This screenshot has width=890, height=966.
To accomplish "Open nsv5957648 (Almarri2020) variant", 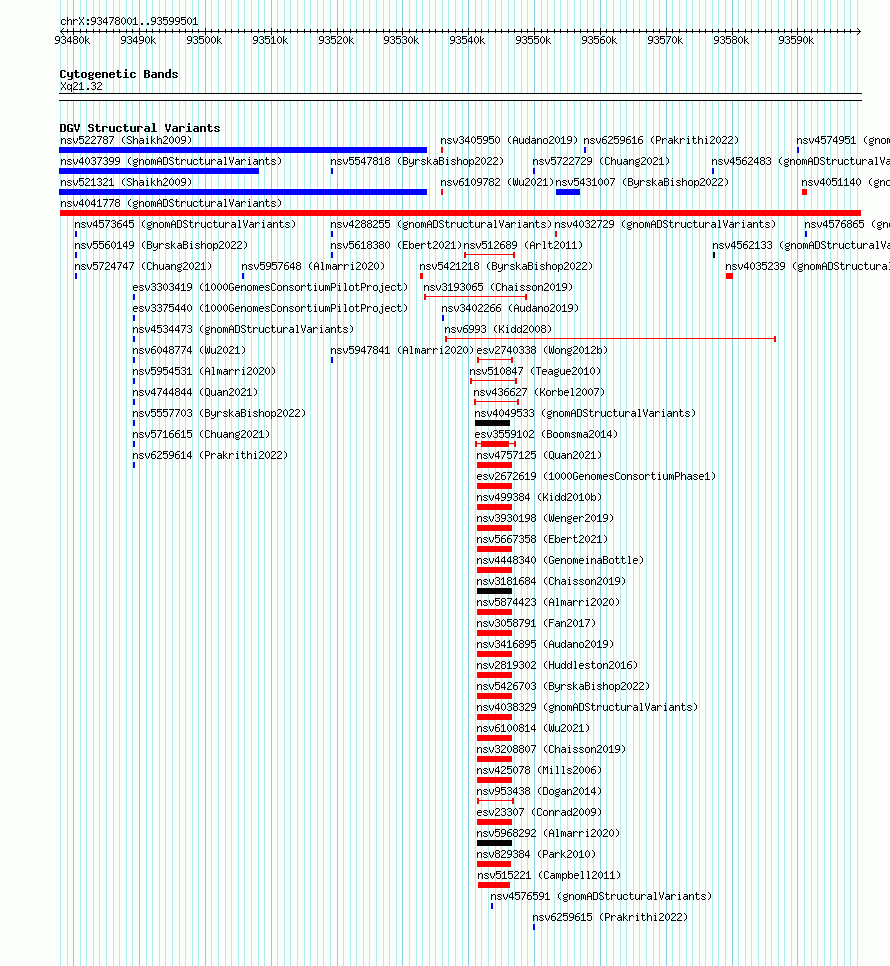I will pos(313,266).
